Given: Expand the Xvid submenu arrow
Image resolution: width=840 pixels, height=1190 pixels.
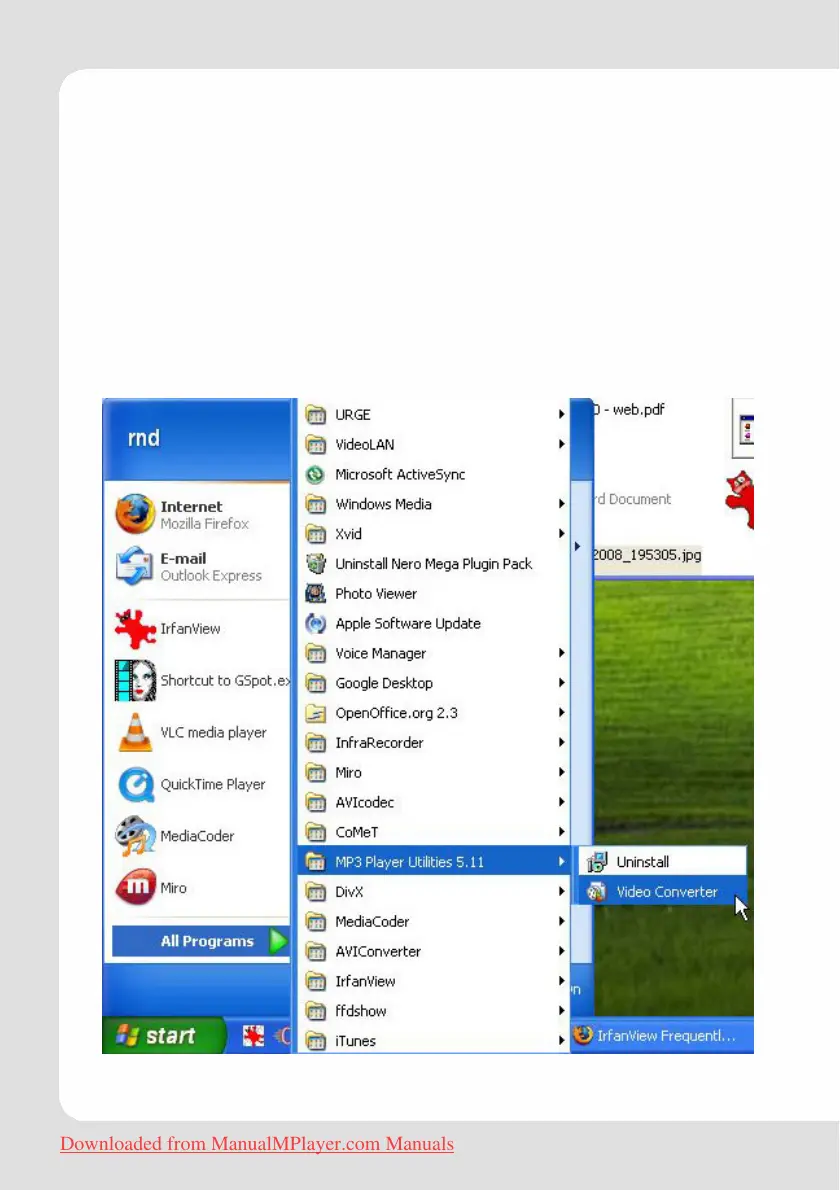Looking at the screenshot, I should [x=562, y=534].
